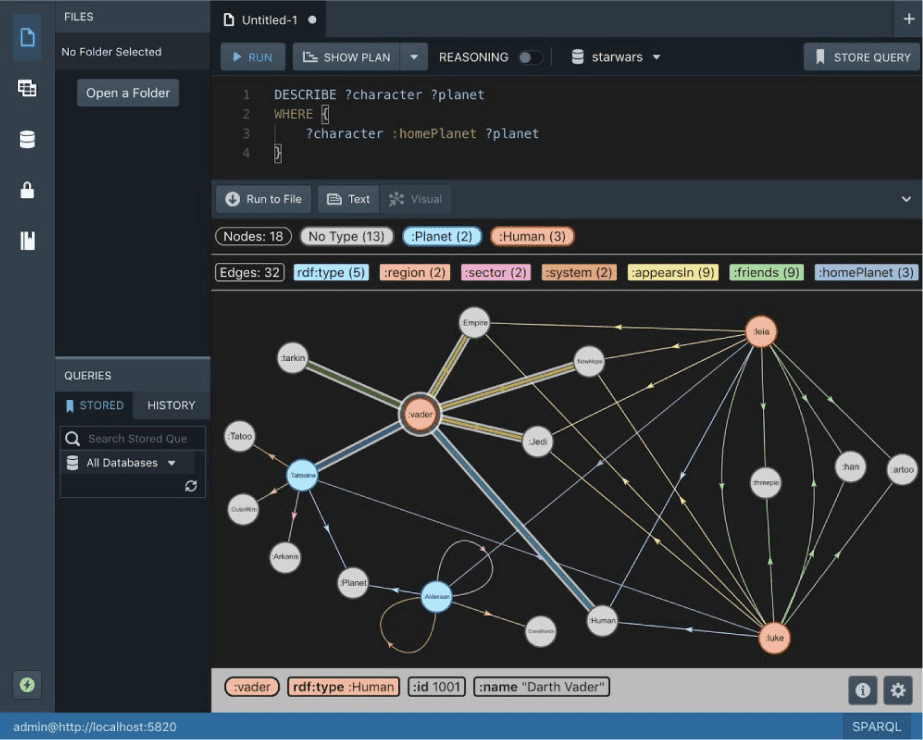Click the info icon below the graph visualization
Screen dimensions: 923x740
click(863, 690)
